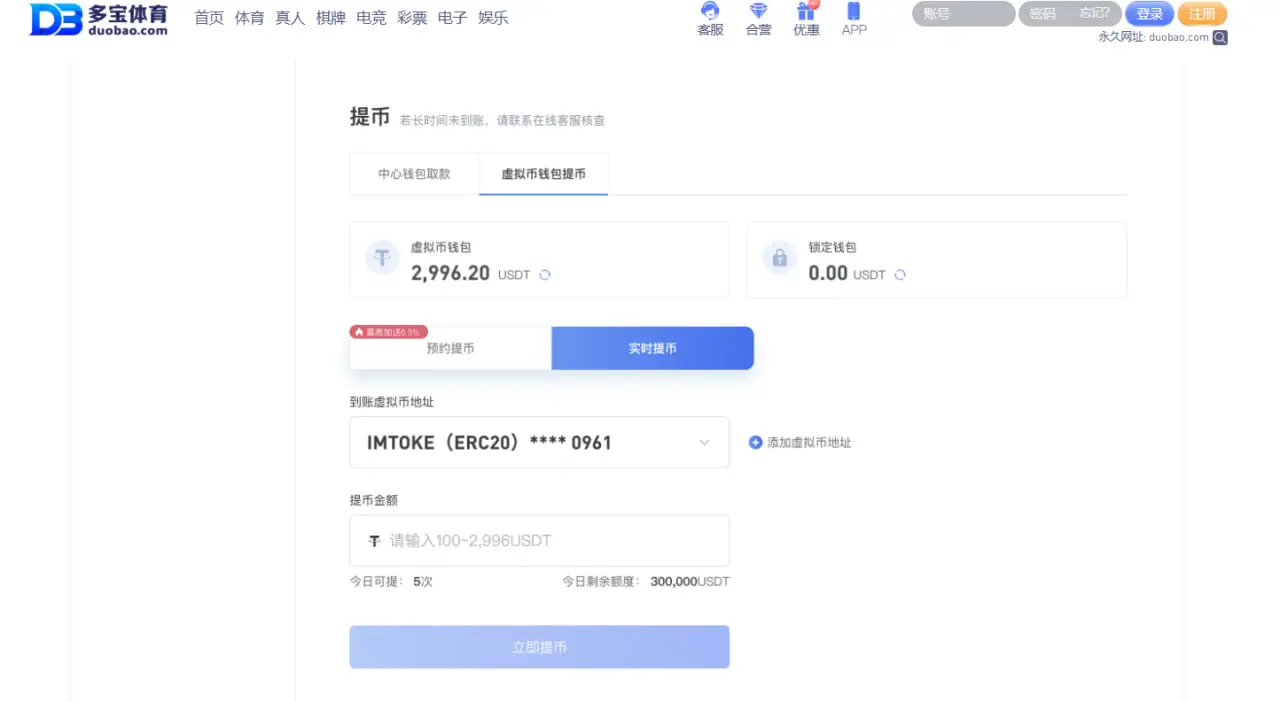
Task: Expand the IMTOKE (ERC20) address dropdown
Action: coord(539,442)
